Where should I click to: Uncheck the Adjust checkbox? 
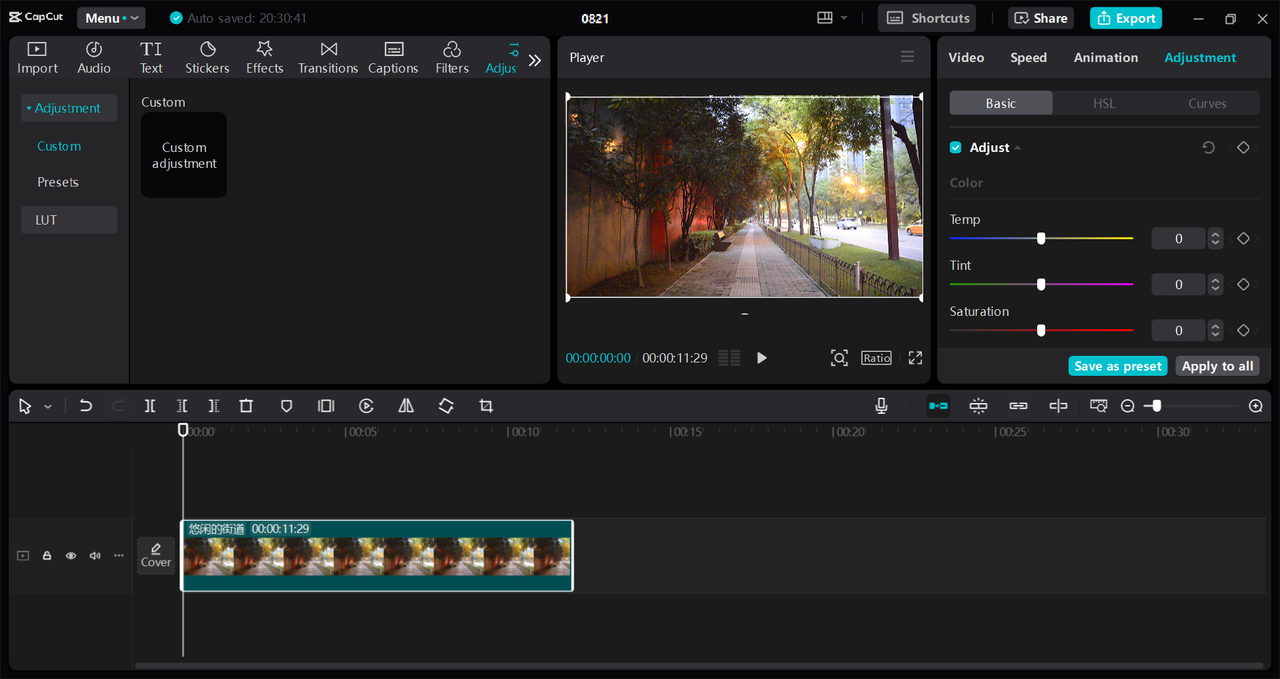[956, 147]
